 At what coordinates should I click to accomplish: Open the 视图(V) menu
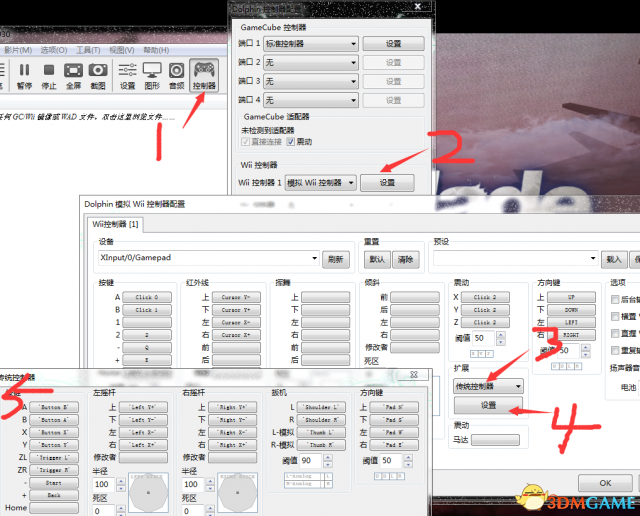(x=122, y=50)
